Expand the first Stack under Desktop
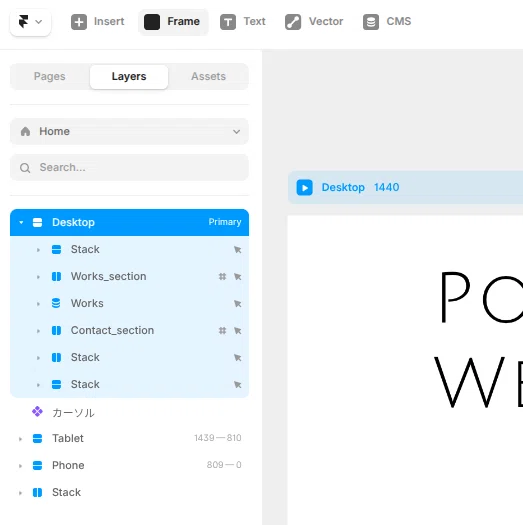This screenshot has height=525, width=523. pyautogui.click(x=38, y=250)
